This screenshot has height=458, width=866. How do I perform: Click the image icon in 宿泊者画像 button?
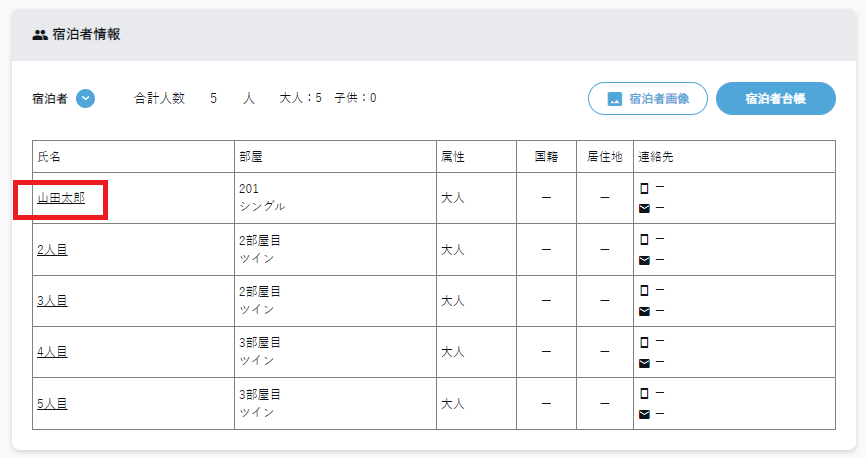click(x=615, y=99)
